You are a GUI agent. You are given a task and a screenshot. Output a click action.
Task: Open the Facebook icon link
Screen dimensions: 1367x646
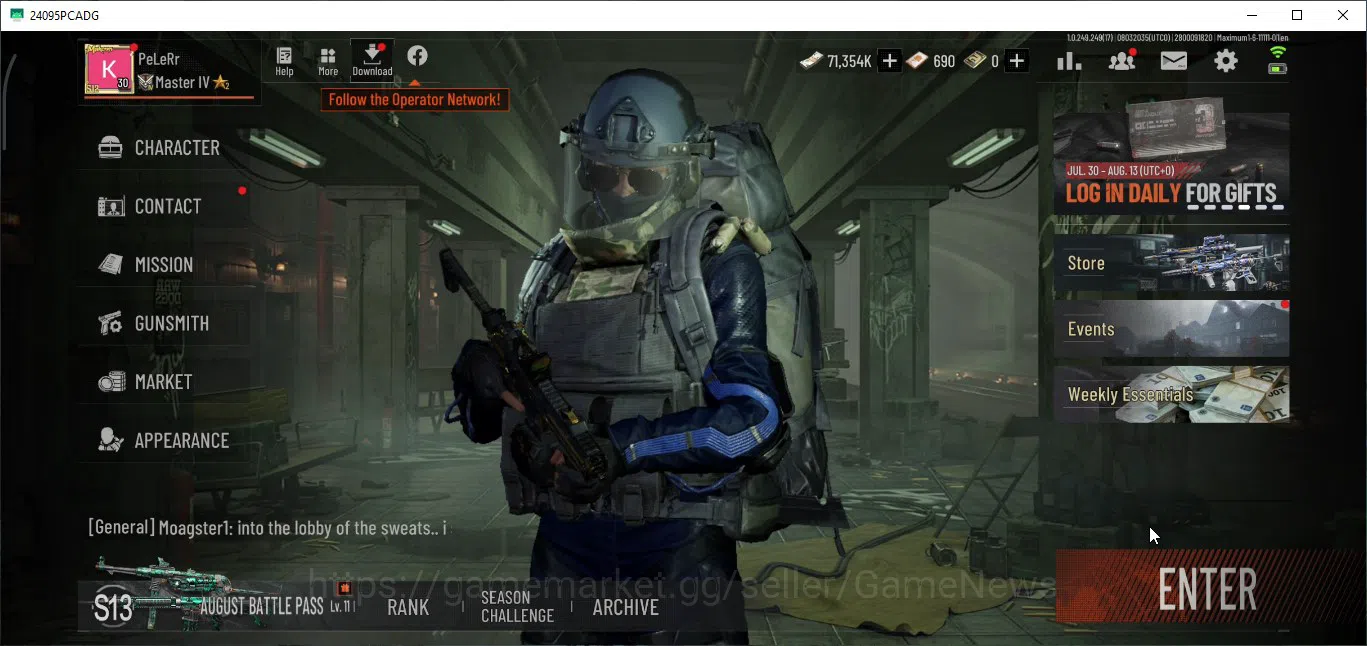pyautogui.click(x=417, y=56)
